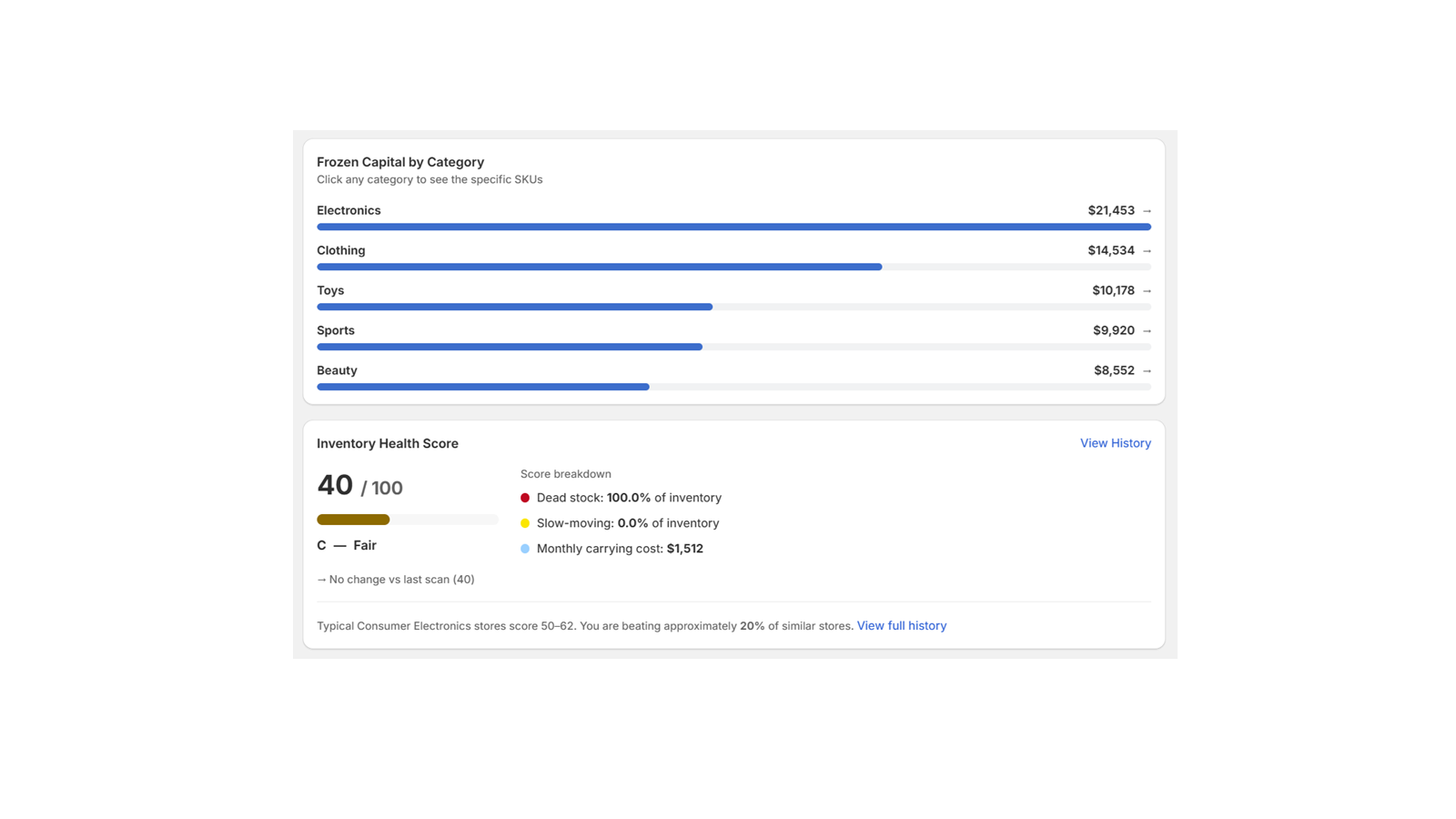
Task: Open Toys details via its arrow
Action: [1147, 291]
